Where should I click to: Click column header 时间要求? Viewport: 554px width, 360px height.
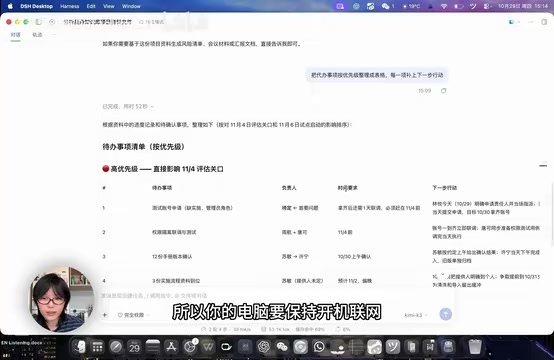[348, 188]
